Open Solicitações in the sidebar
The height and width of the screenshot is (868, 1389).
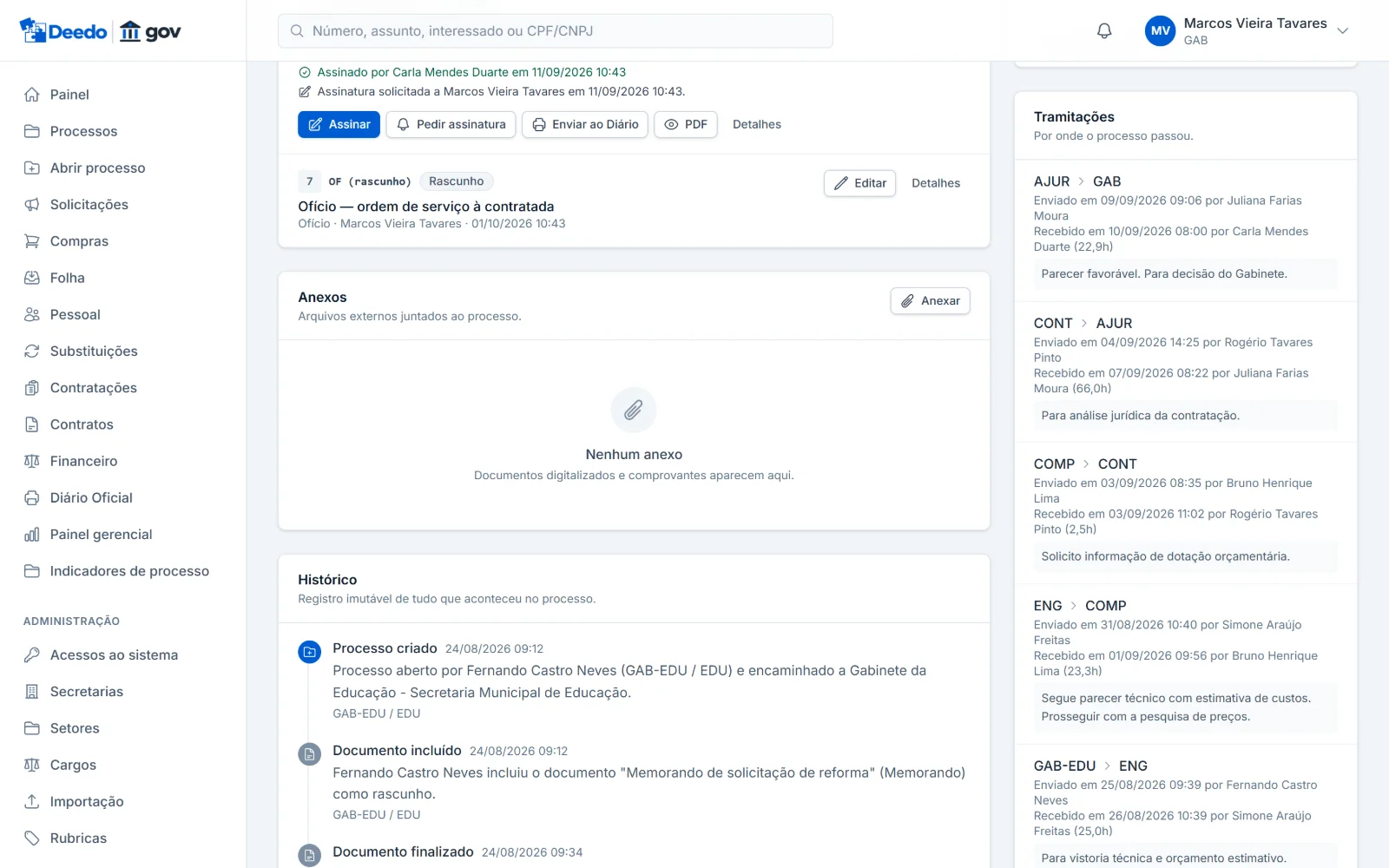click(89, 205)
